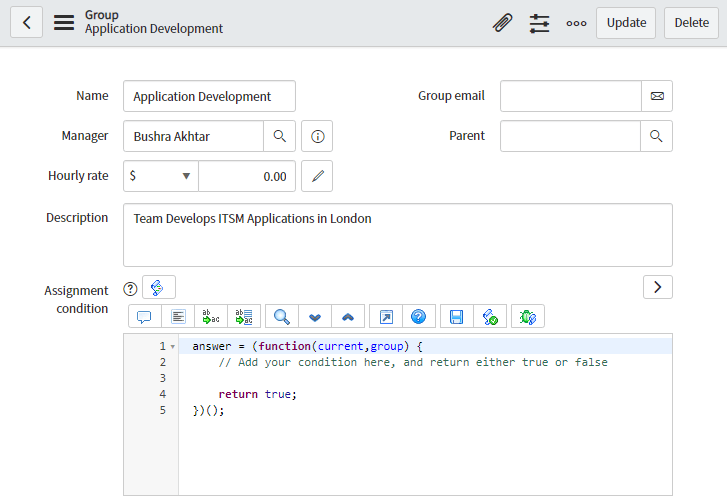
Task: Check script syntax with checkmark icon
Action: [490, 317]
